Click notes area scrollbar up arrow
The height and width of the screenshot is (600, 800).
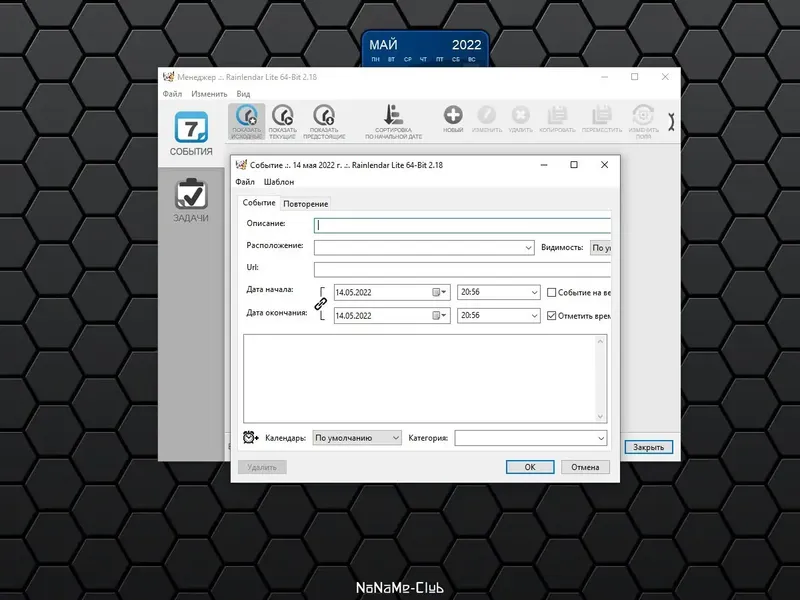[x=601, y=341]
